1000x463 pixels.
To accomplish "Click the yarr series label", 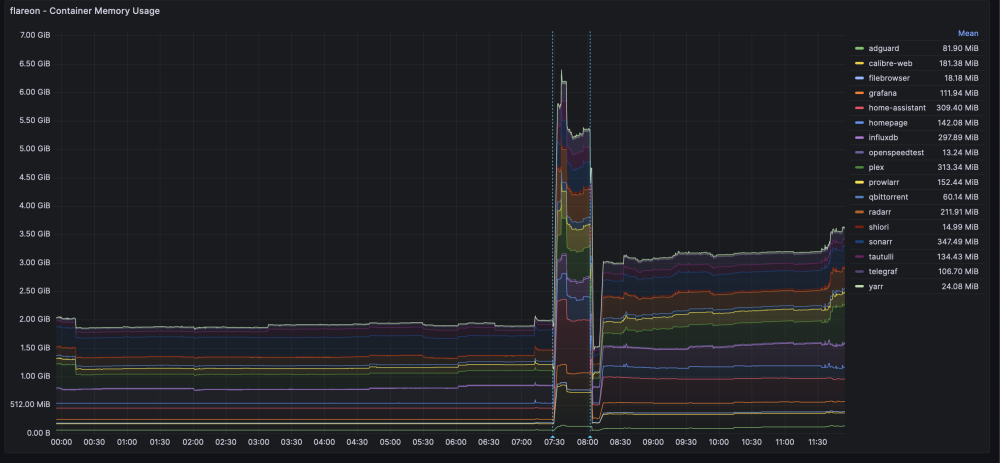I will pyautogui.click(x=876, y=286).
